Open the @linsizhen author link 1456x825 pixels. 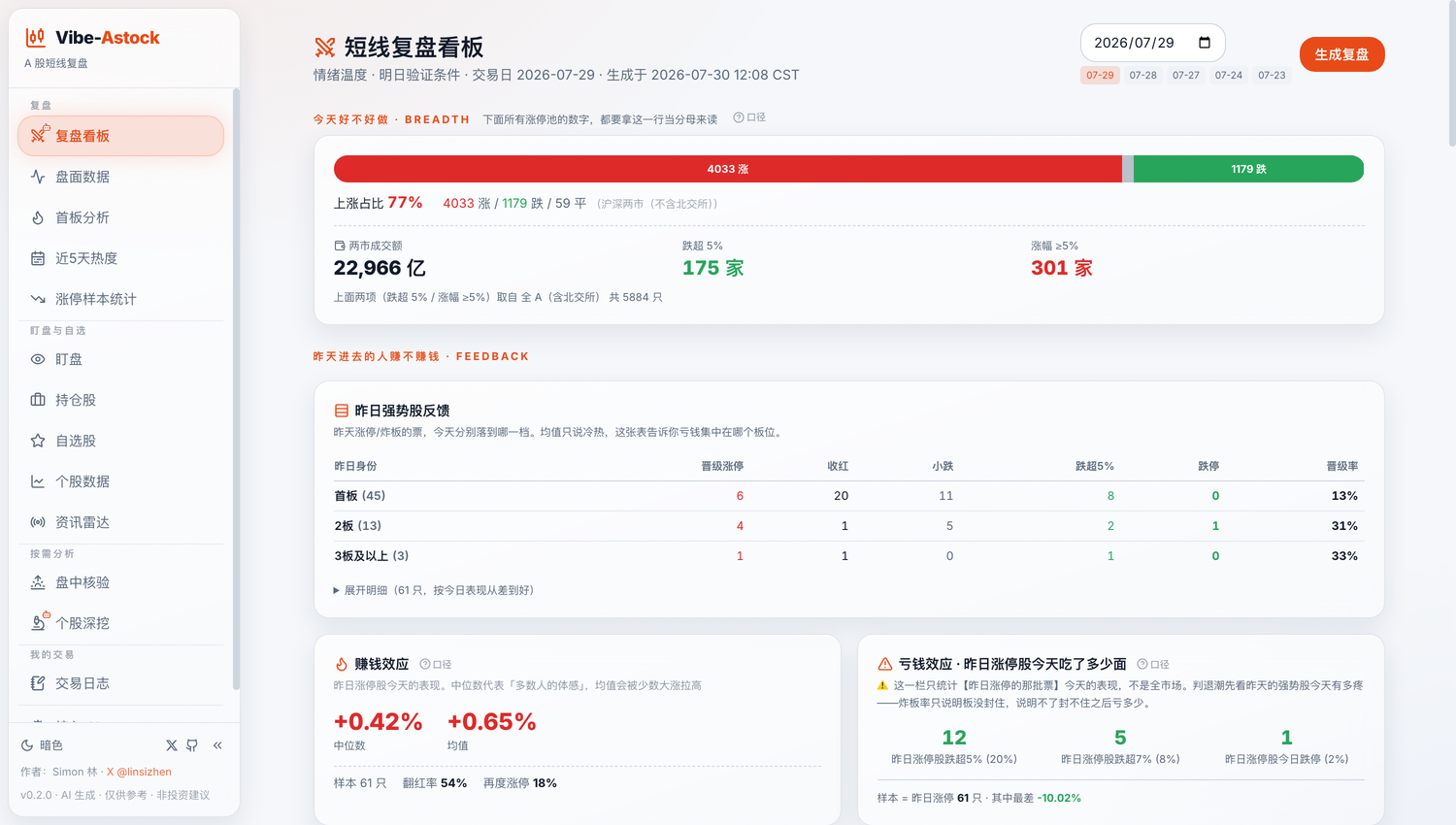[x=139, y=772]
